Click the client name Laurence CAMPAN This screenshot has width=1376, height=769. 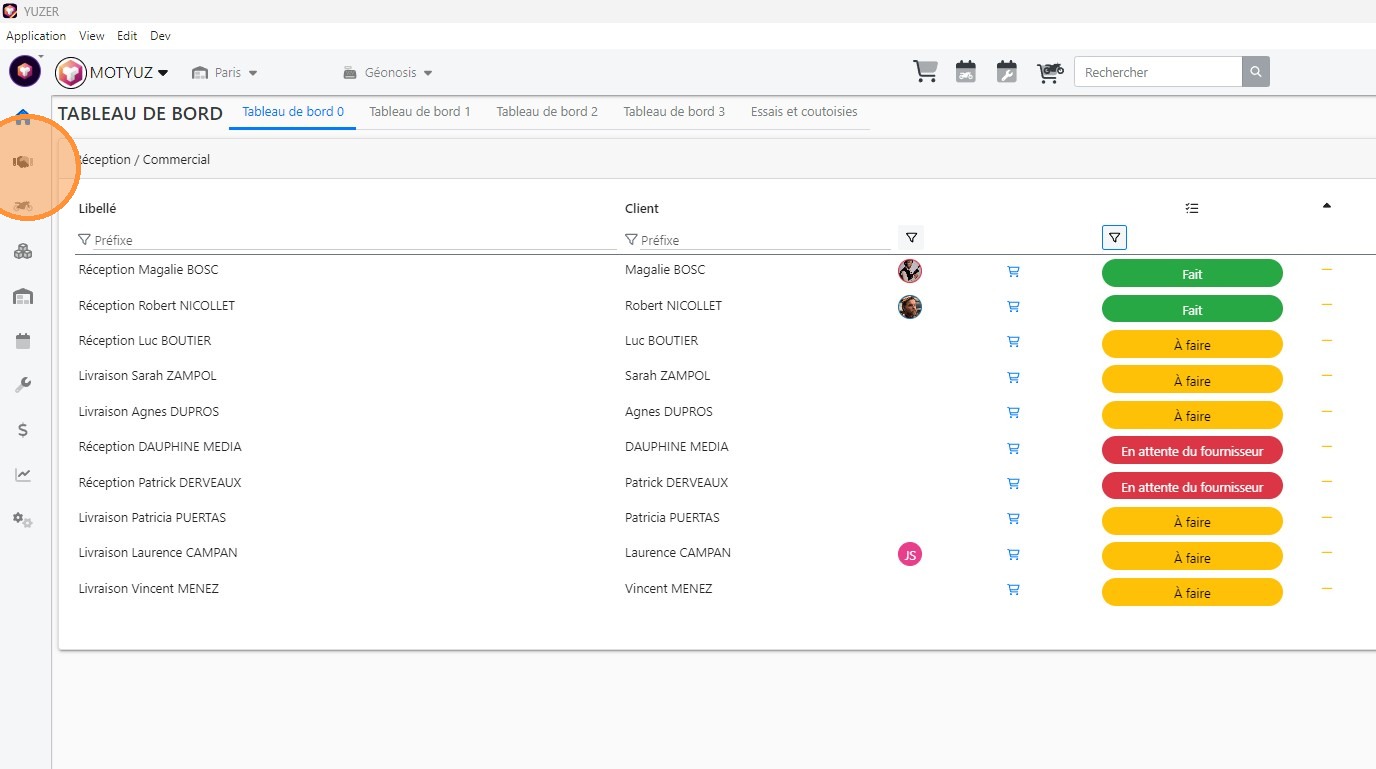(x=678, y=552)
